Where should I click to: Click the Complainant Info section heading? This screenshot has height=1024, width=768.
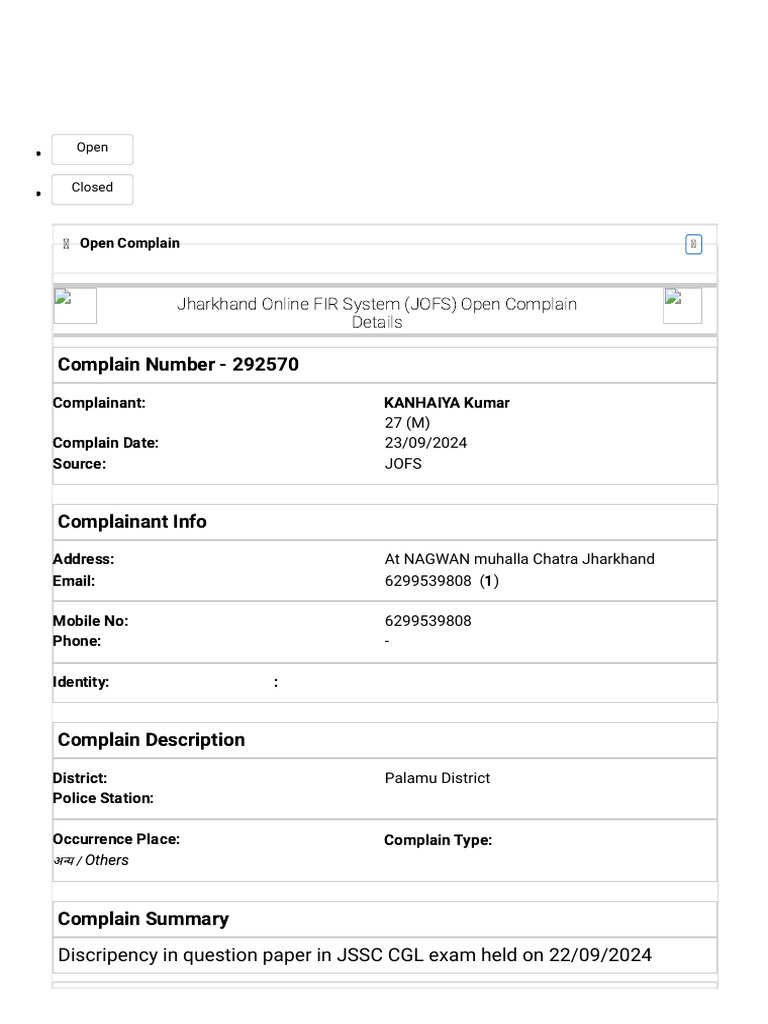(x=132, y=522)
